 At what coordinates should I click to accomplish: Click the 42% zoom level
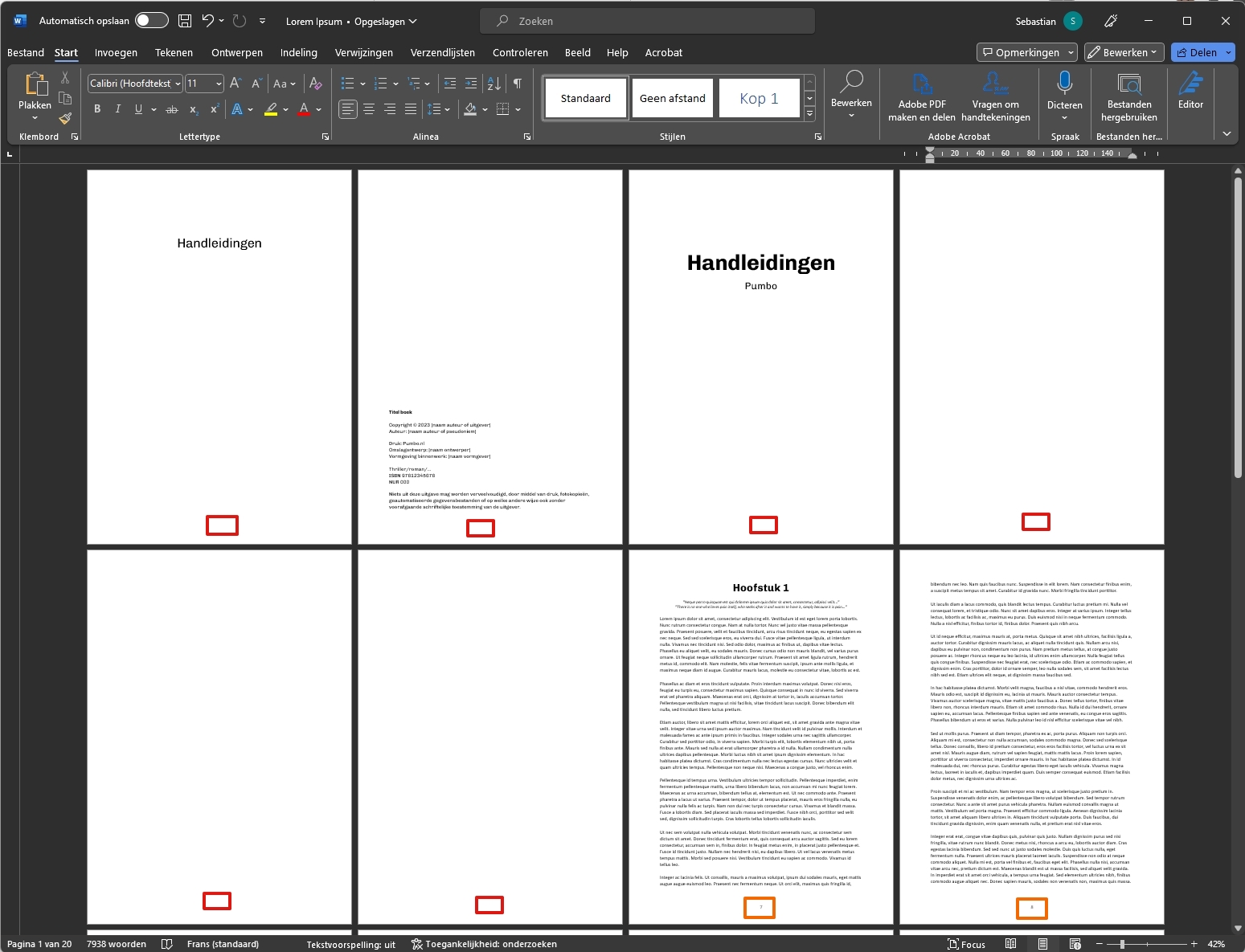pos(1216,944)
